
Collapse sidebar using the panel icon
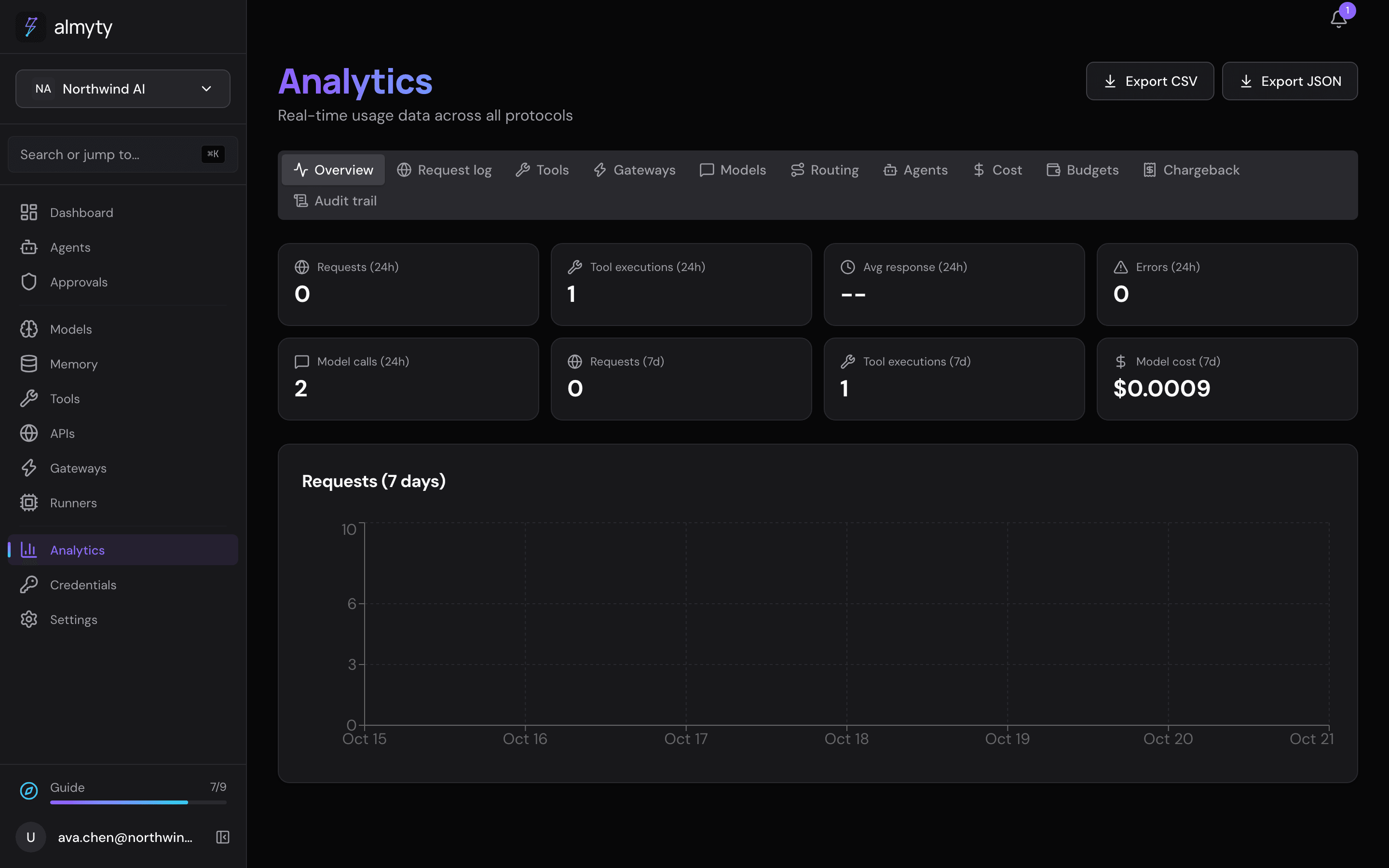click(223, 837)
